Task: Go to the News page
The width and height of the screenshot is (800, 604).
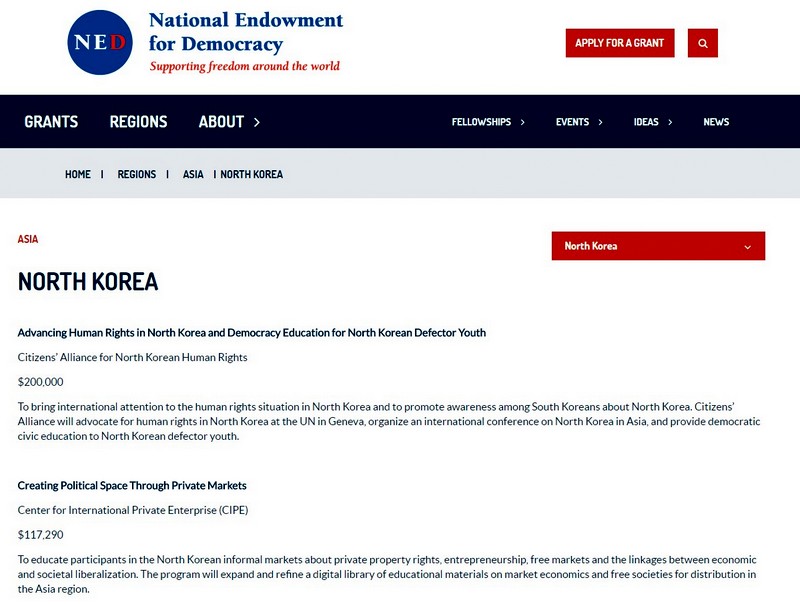Action: [x=716, y=122]
